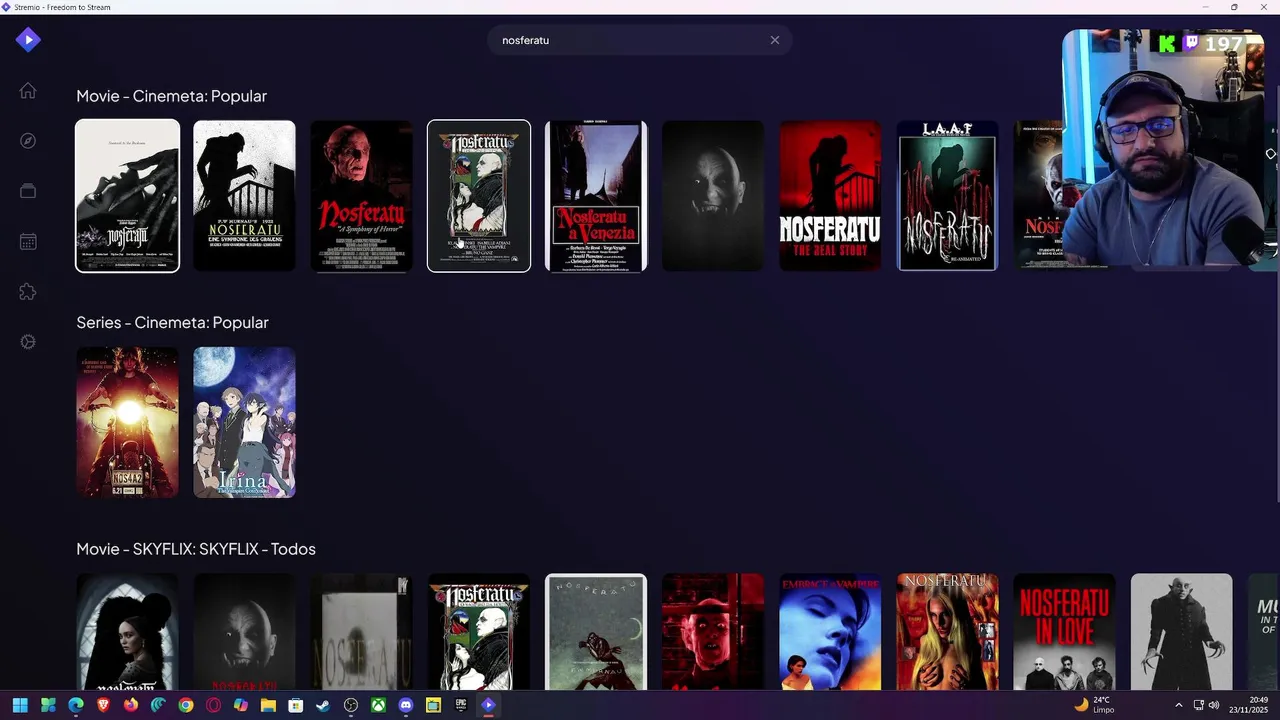
Task: Select L.A.A.F Nosferatu Re-Animated poster
Action: click(947, 196)
